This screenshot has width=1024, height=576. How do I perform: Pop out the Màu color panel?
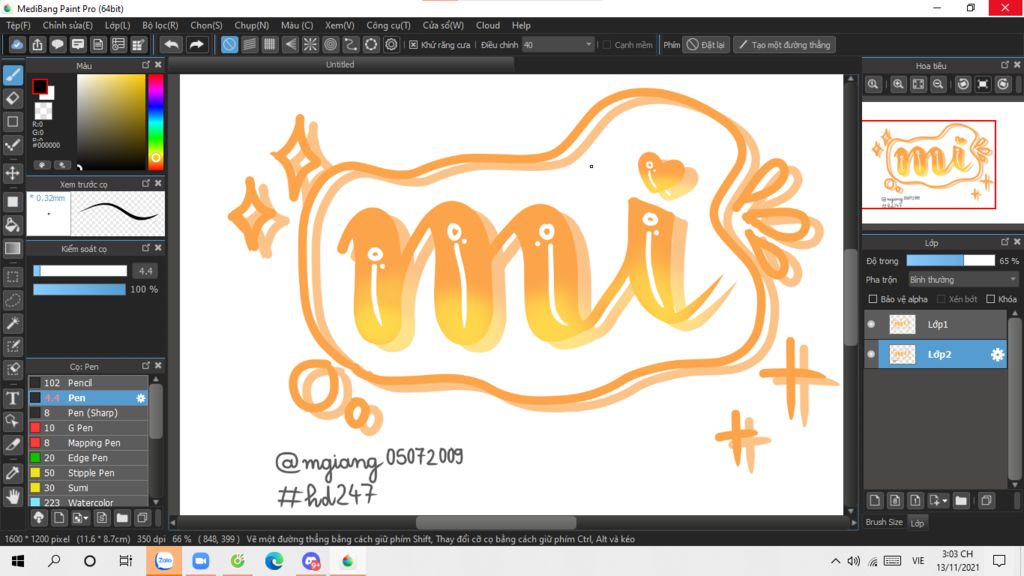[146, 65]
